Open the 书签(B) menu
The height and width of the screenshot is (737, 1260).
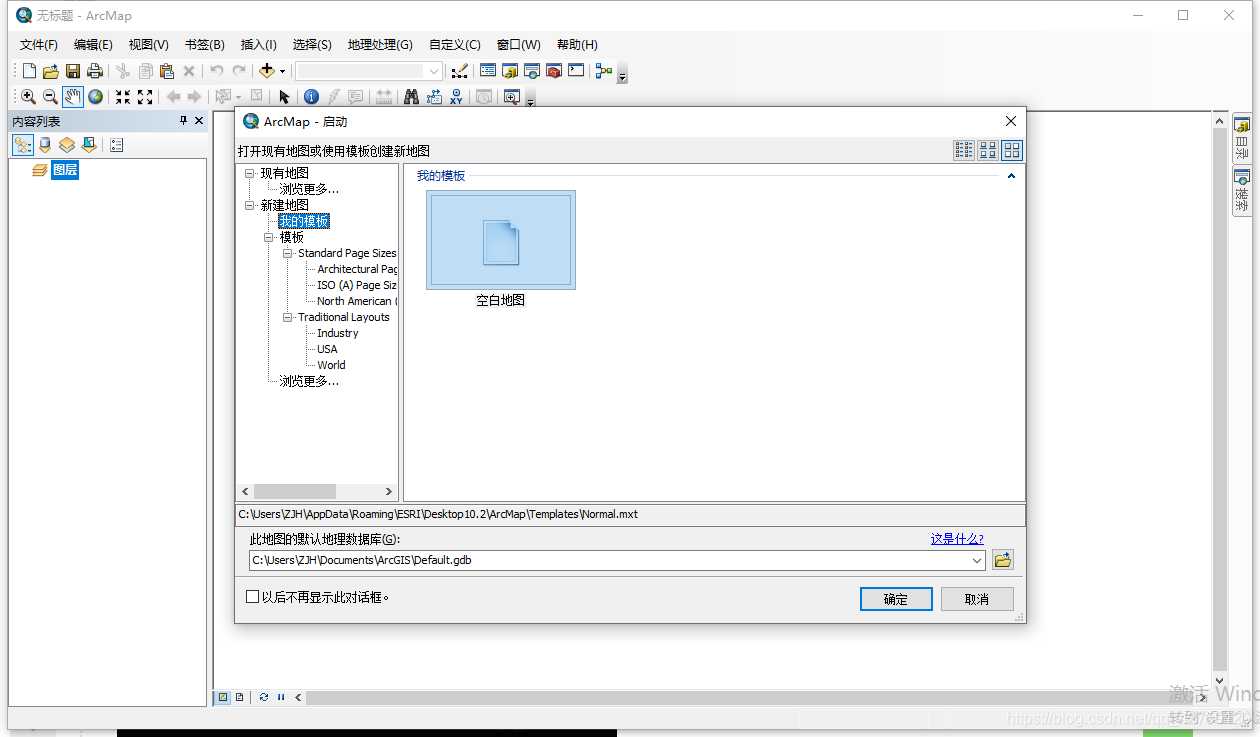coord(204,45)
